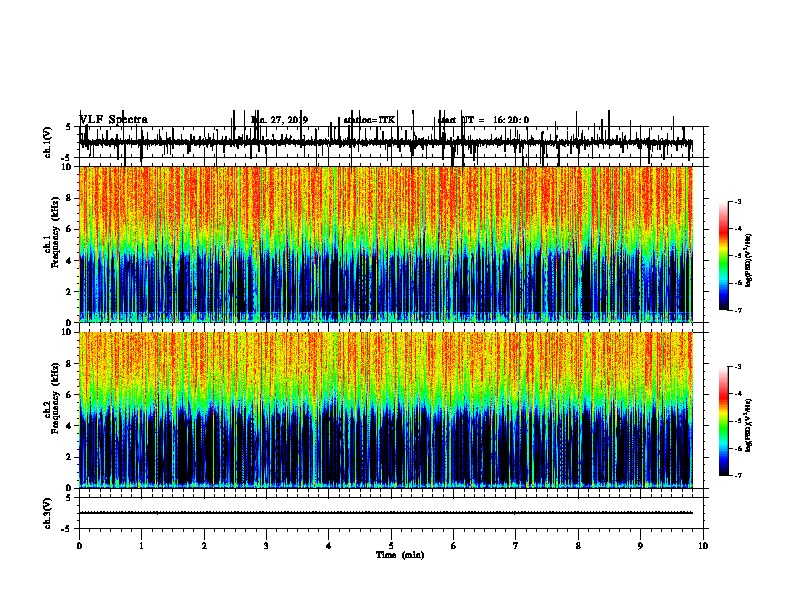This screenshot has width=792, height=612.
Task: Click the date label "27, 2019"
Action: (x=286, y=120)
